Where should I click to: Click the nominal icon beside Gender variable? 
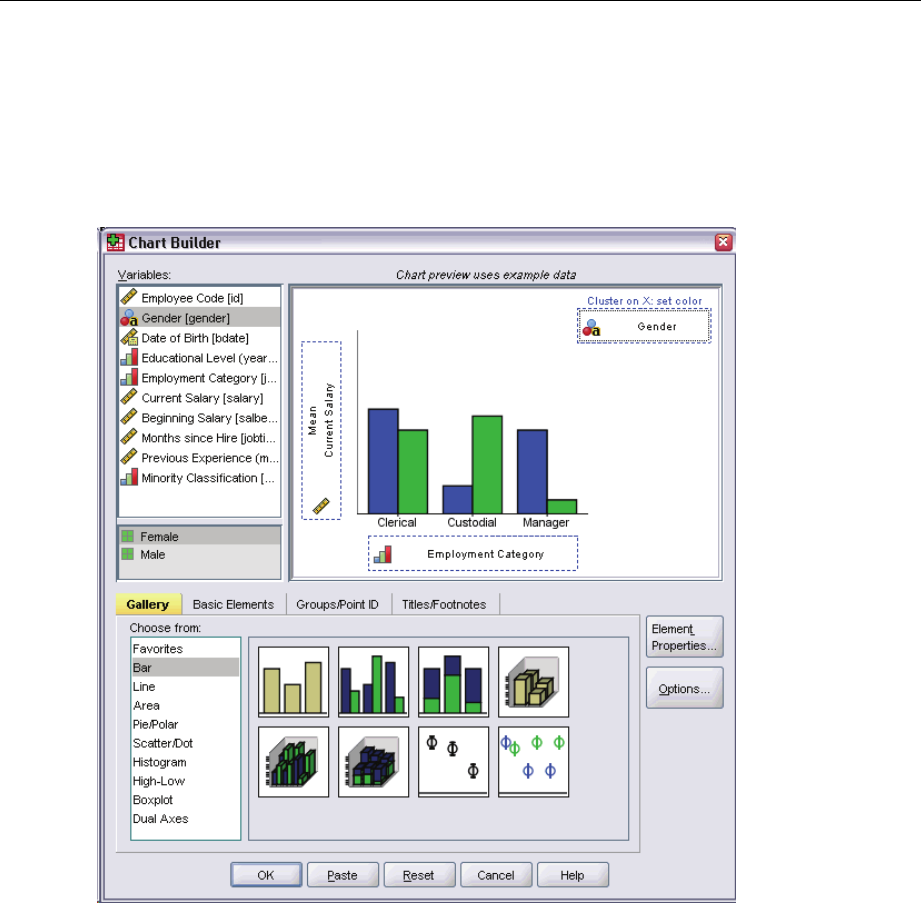pos(129,317)
